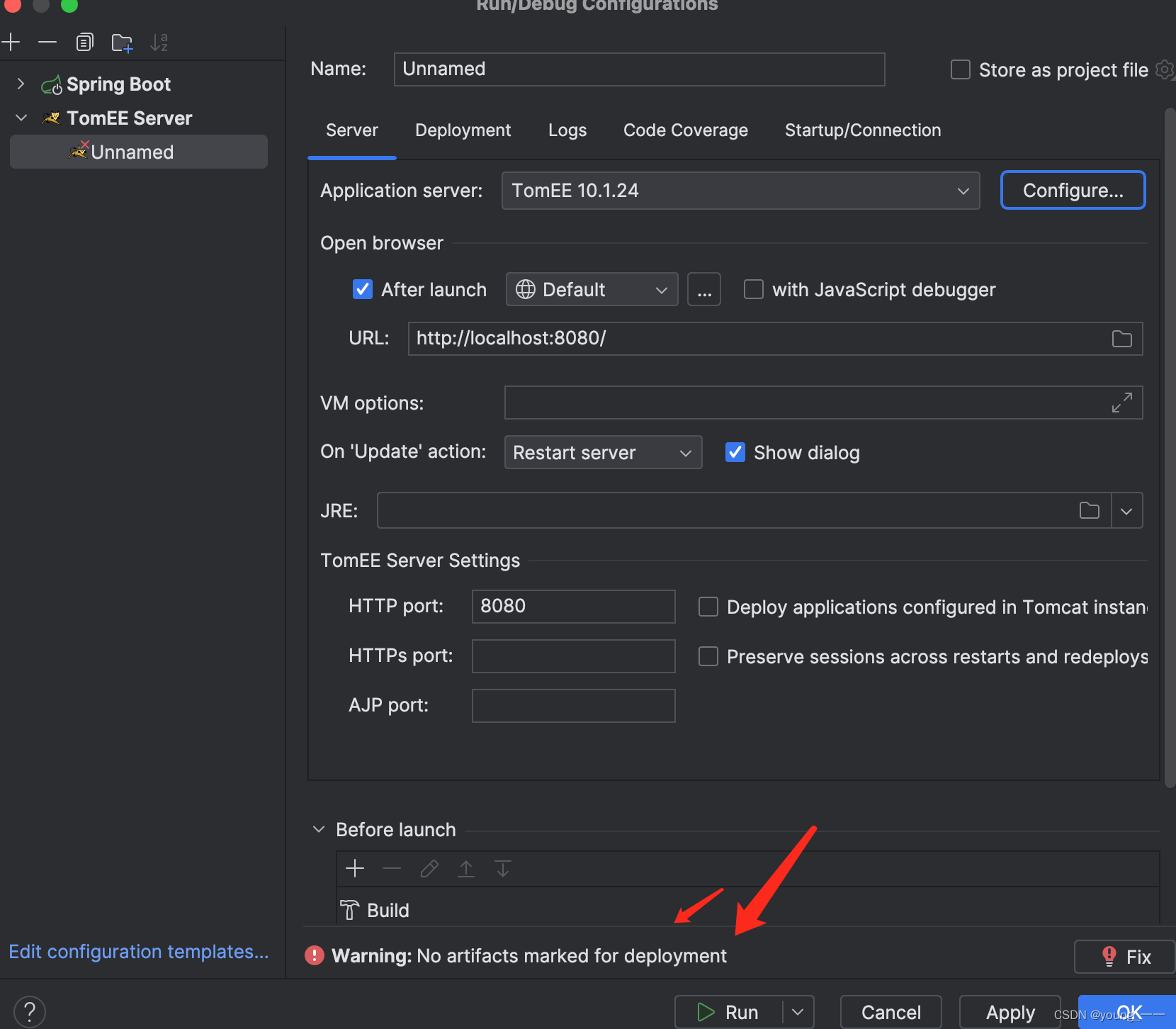
Task: Switch to the Logs tab
Action: coord(567,130)
